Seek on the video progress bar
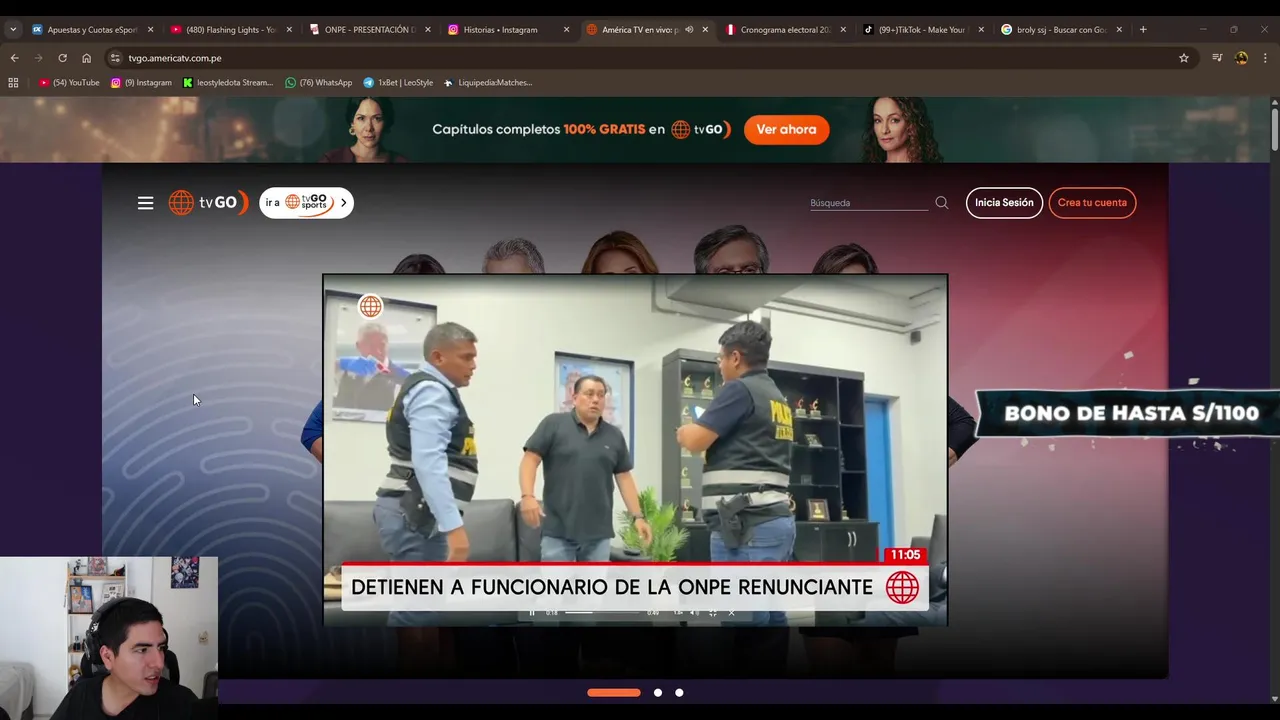 click(x=602, y=613)
